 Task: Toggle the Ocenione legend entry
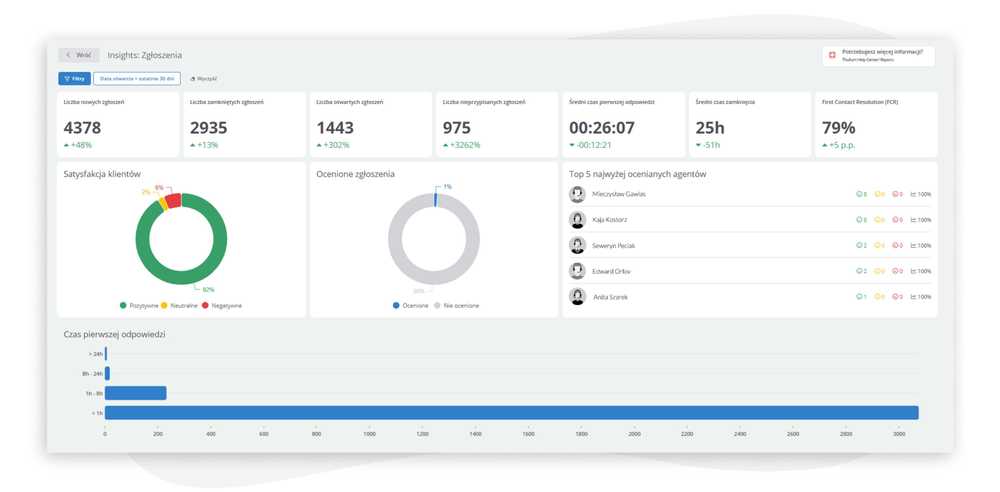point(411,305)
